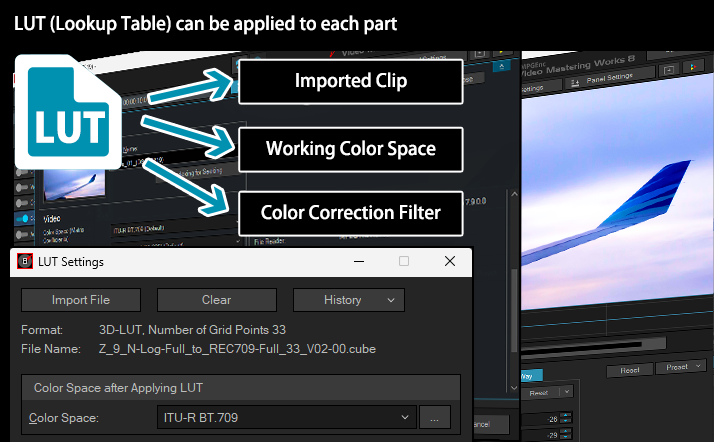Clear the loaded LUT file

217,300
